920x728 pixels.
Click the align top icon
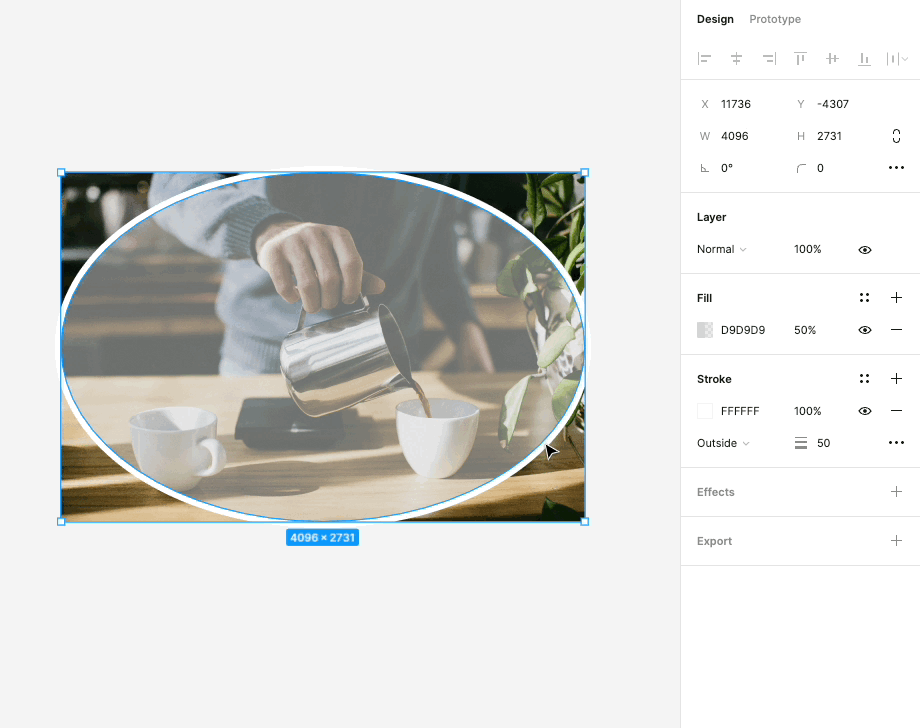800,59
